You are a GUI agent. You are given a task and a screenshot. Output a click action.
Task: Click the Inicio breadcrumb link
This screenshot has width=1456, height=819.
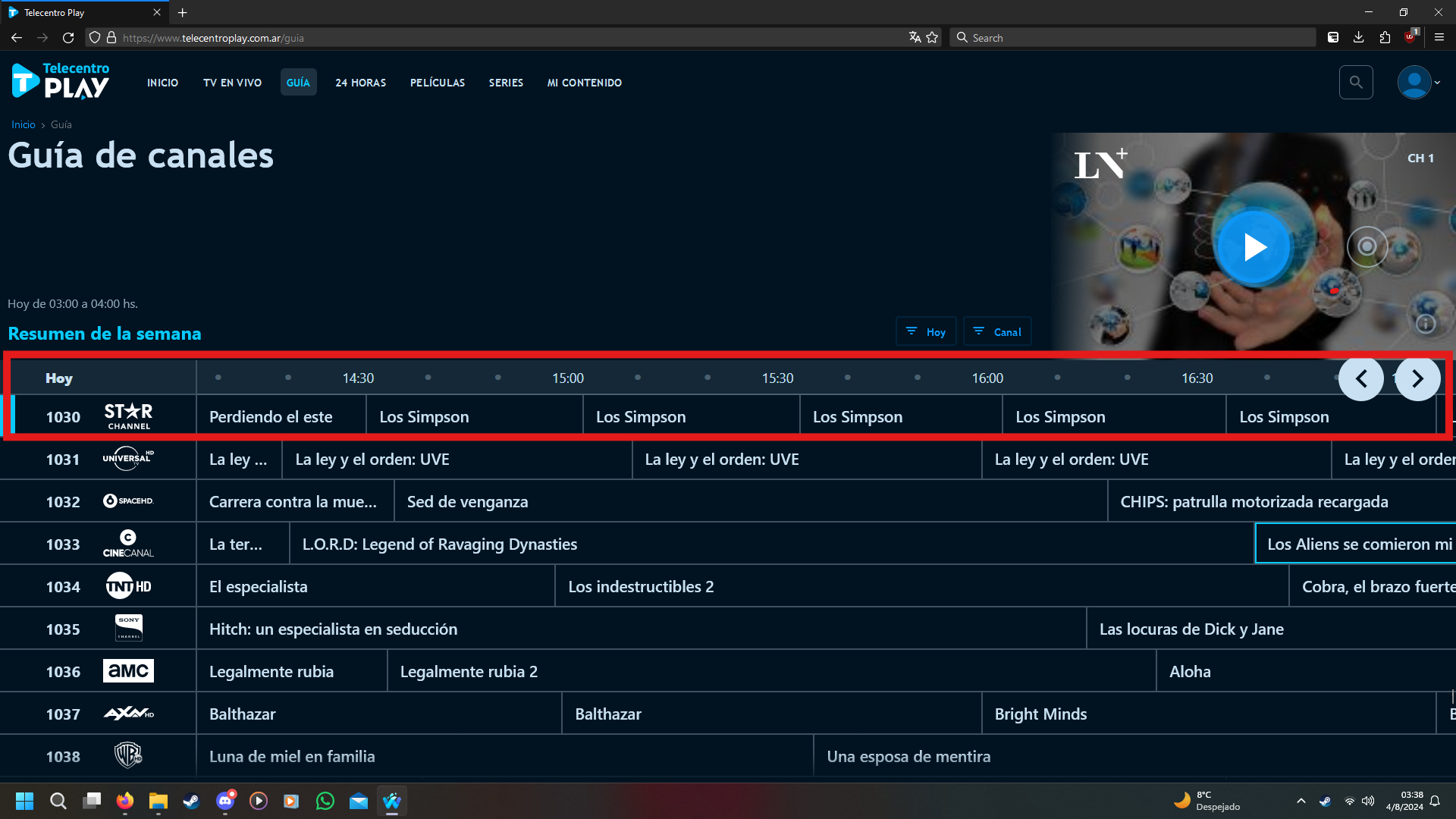tap(24, 125)
